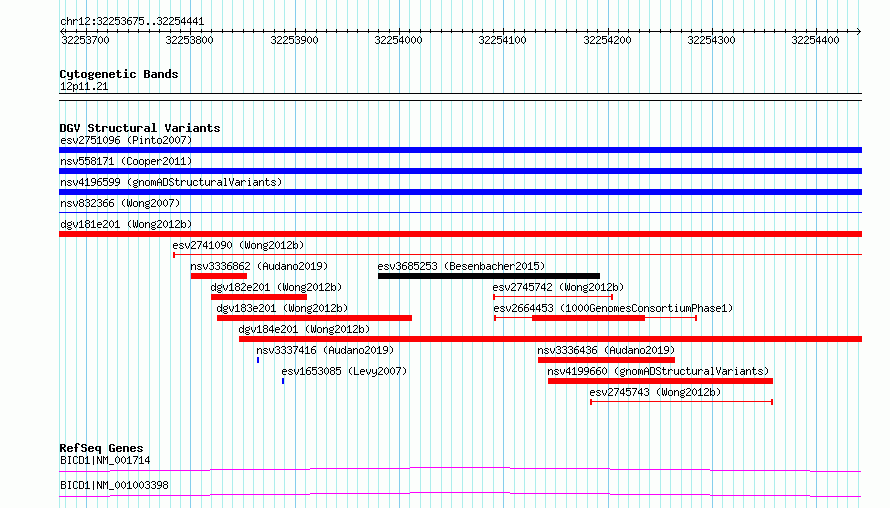Click the chr12:32253675..32254441 region text

(x=132, y=22)
